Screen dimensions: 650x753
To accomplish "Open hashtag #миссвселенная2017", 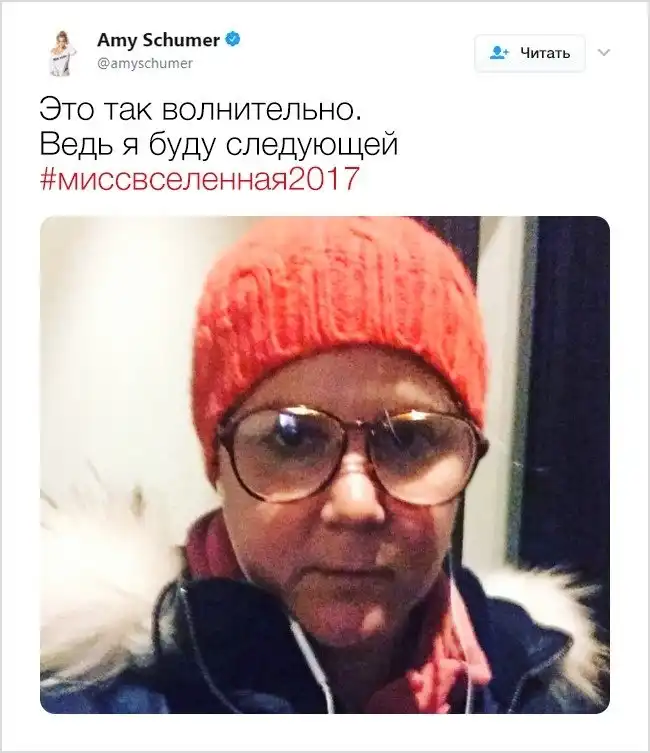I will [x=200, y=179].
